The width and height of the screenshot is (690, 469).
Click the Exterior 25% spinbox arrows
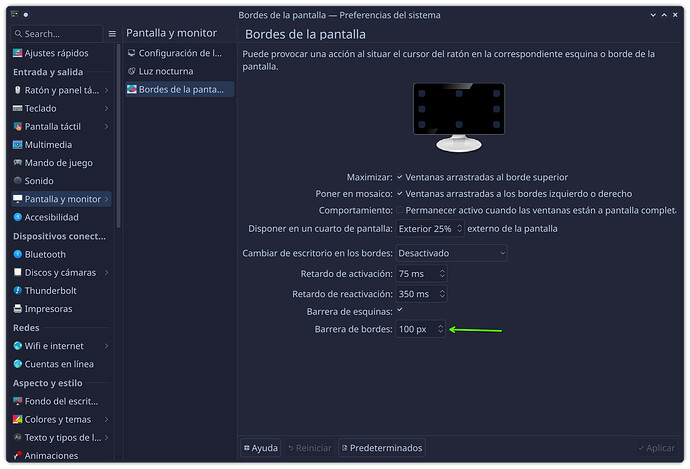[x=459, y=229]
